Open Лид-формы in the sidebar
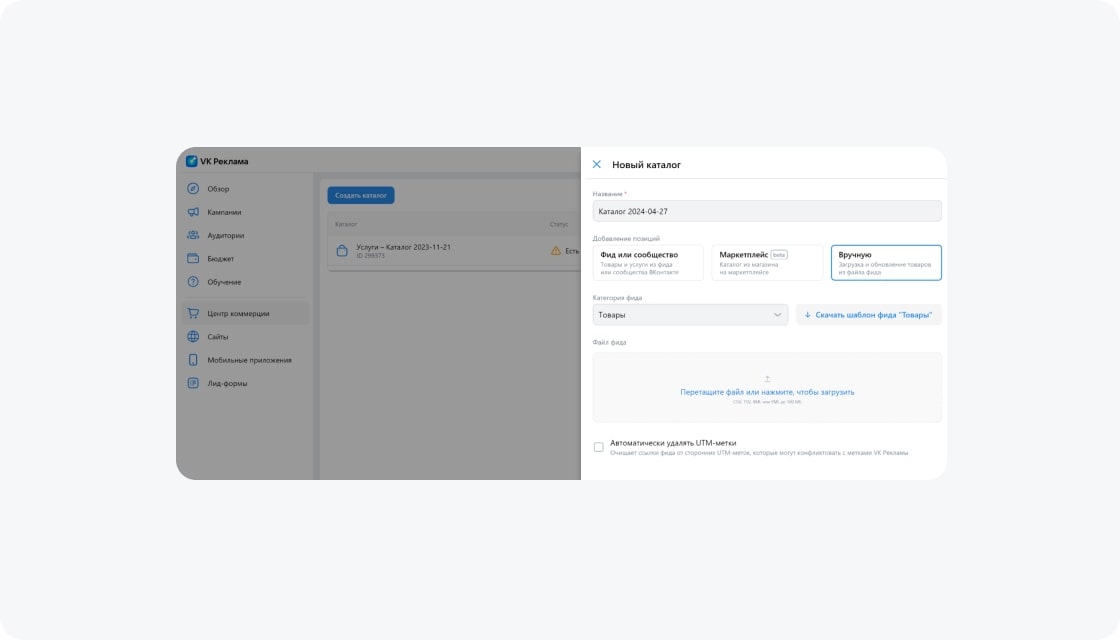This screenshot has height=640, width=1120. click(244, 383)
